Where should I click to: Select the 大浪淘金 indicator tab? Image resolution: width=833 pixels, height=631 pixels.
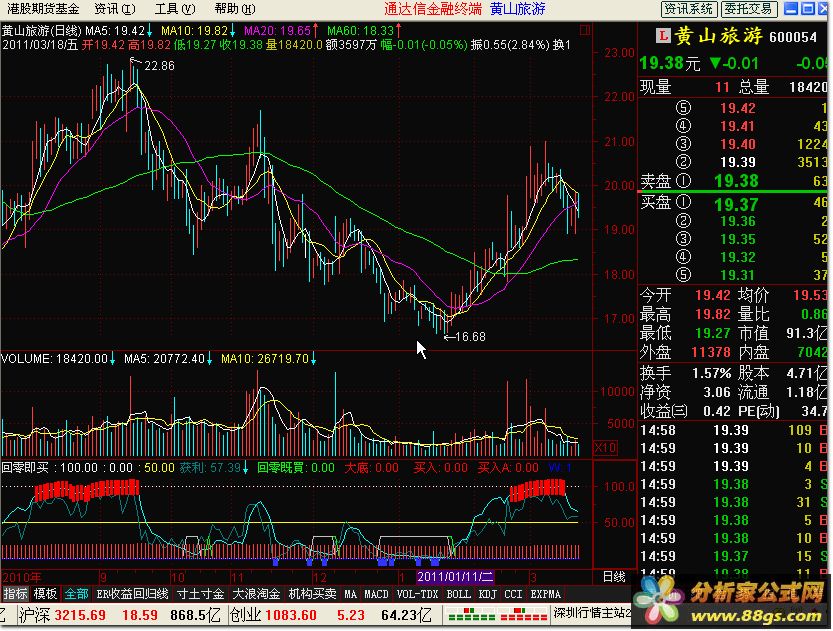256,594
